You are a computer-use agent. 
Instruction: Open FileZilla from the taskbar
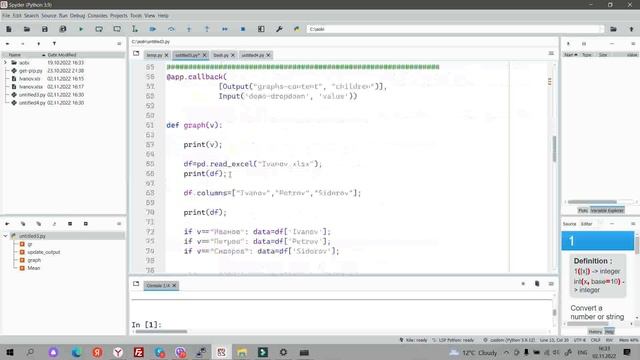138,352
